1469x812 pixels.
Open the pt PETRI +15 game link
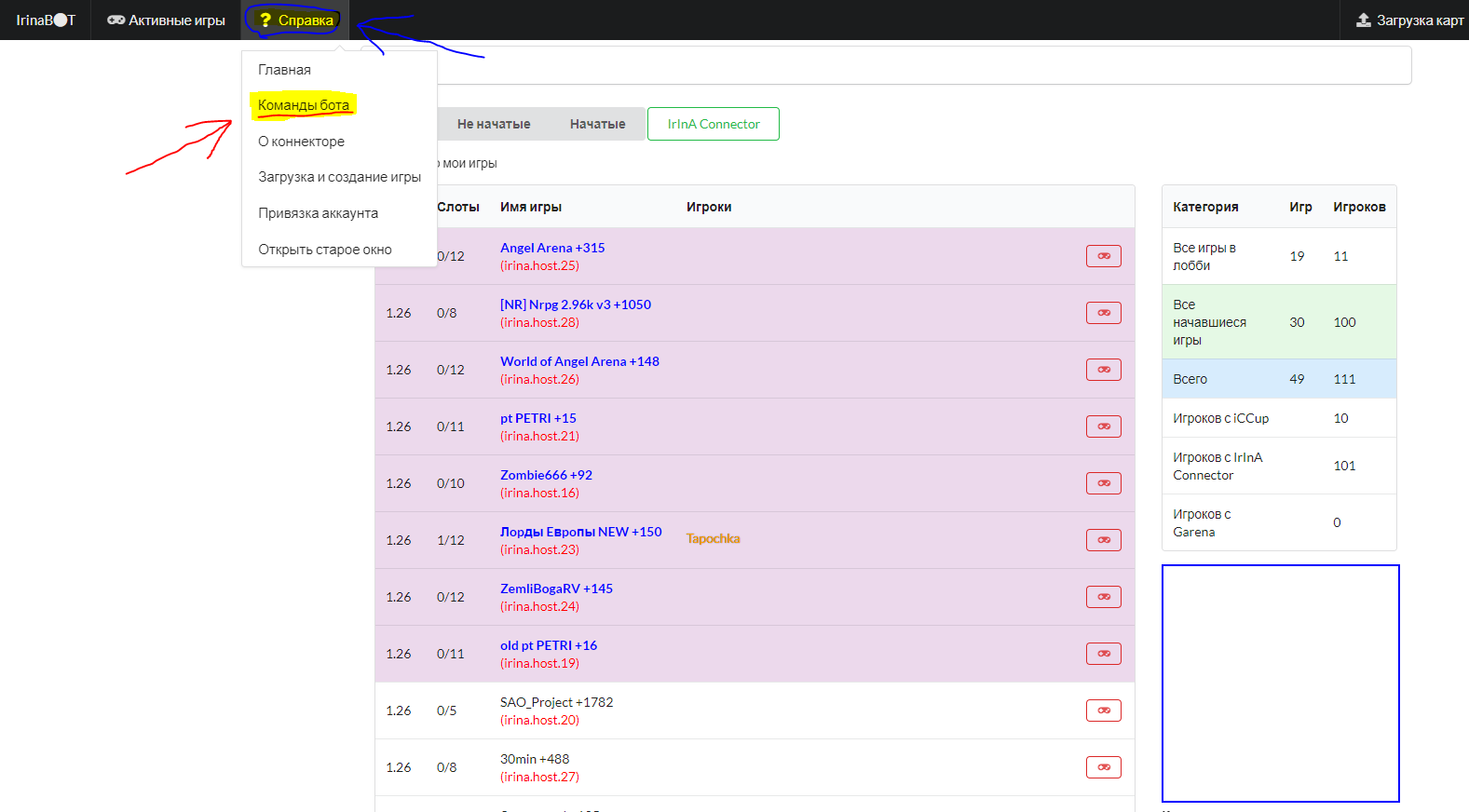tap(538, 418)
